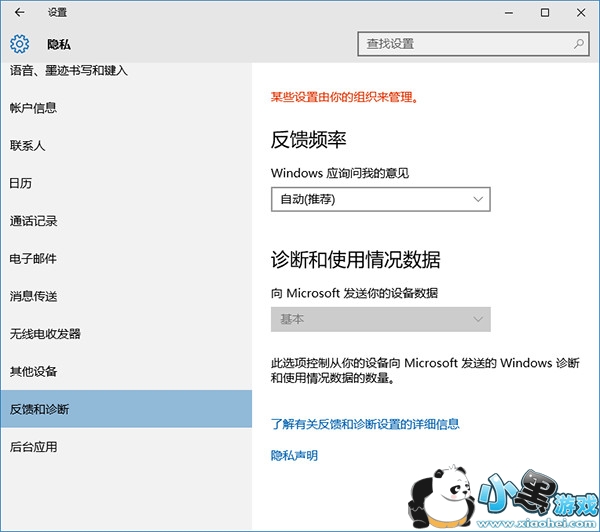Click the Windows 应询问我的意见 label

pos(340,173)
